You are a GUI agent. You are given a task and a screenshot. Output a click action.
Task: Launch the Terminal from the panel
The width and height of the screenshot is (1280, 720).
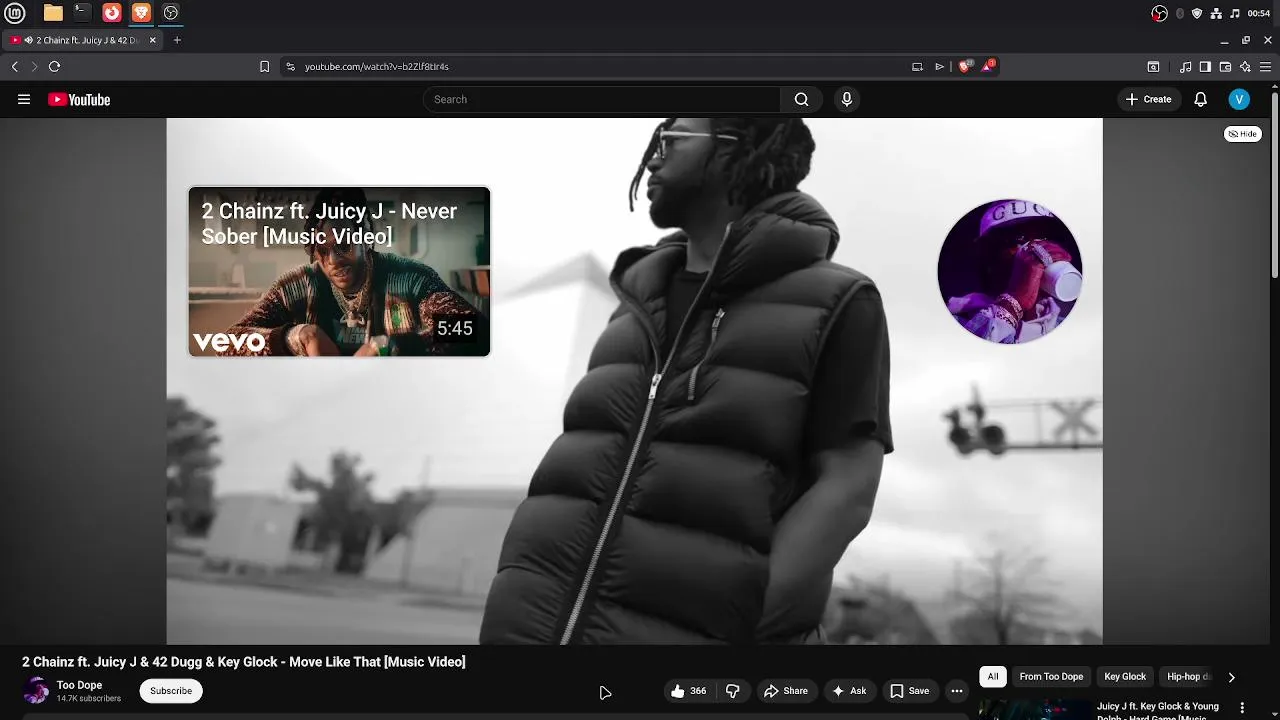coord(82,13)
